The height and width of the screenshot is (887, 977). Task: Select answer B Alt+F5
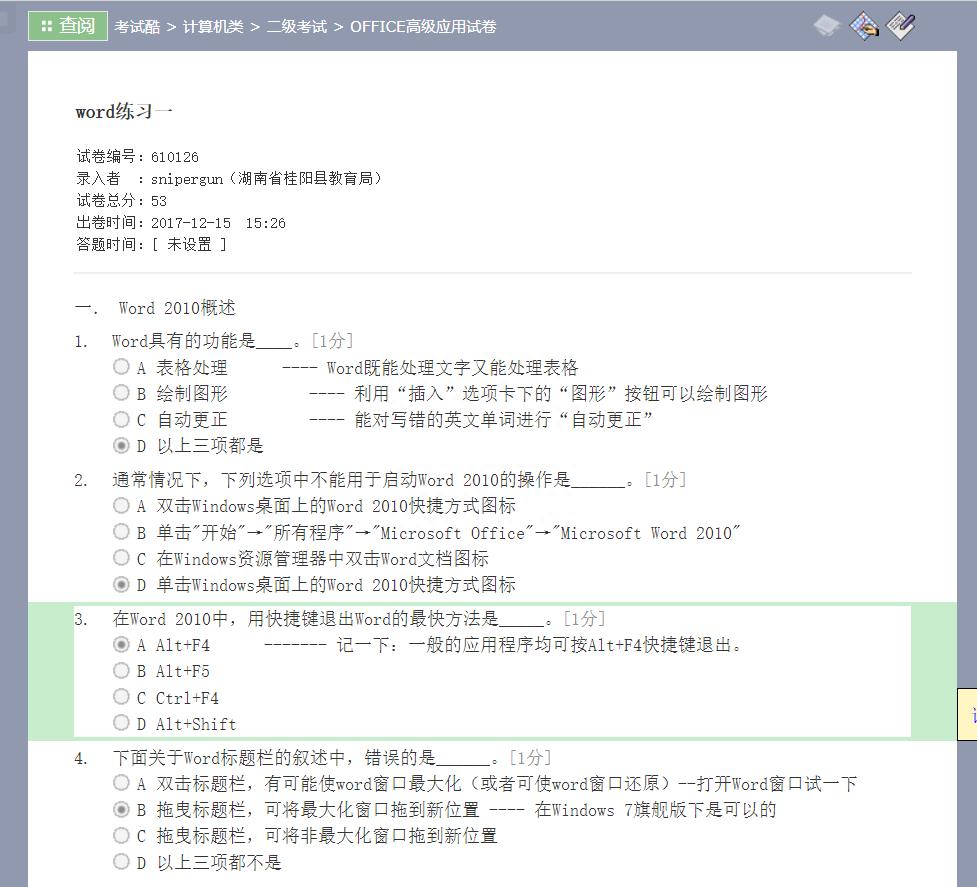click(x=122, y=671)
